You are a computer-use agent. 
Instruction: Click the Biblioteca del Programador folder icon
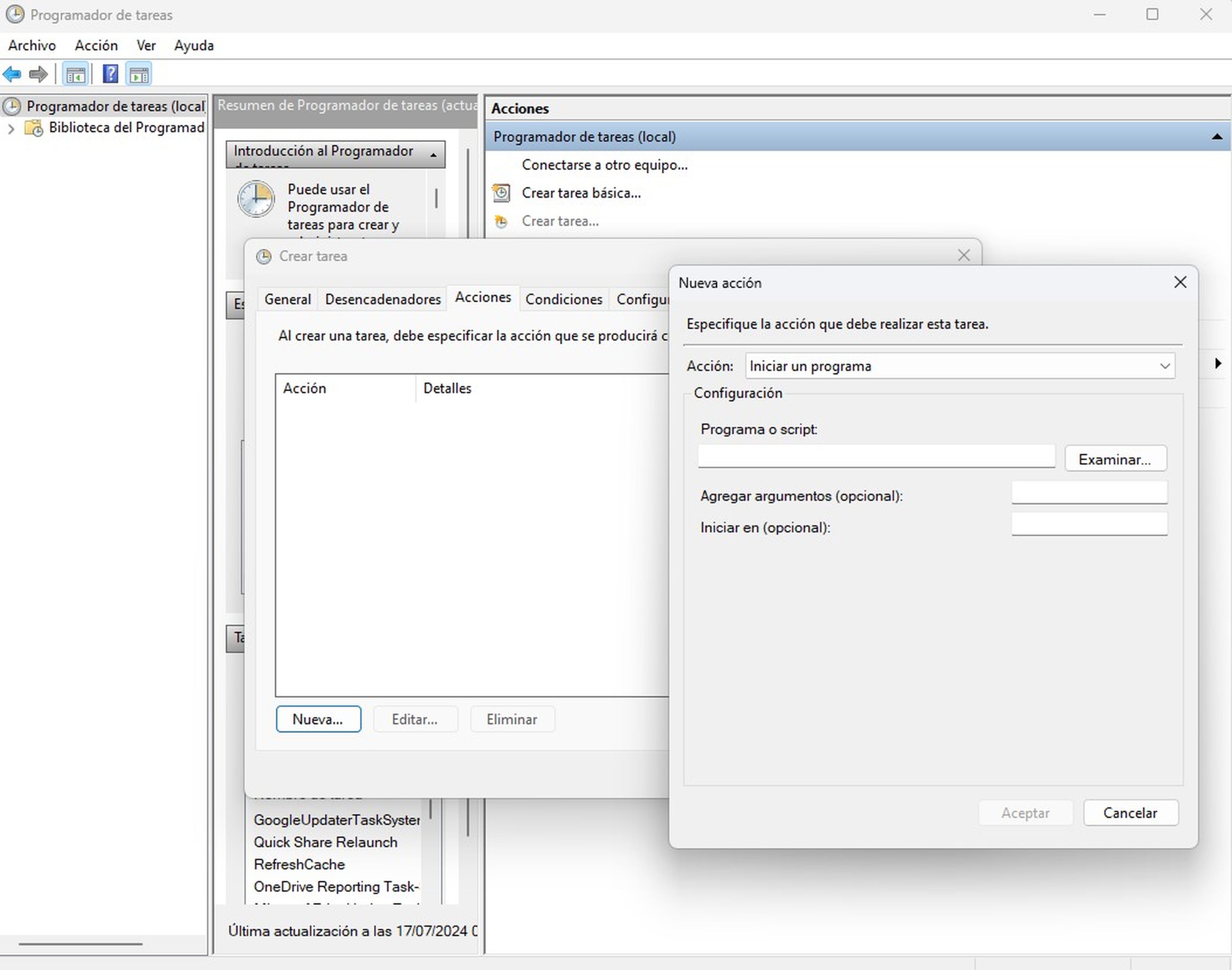pyautogui.click(x=33, y=128)
